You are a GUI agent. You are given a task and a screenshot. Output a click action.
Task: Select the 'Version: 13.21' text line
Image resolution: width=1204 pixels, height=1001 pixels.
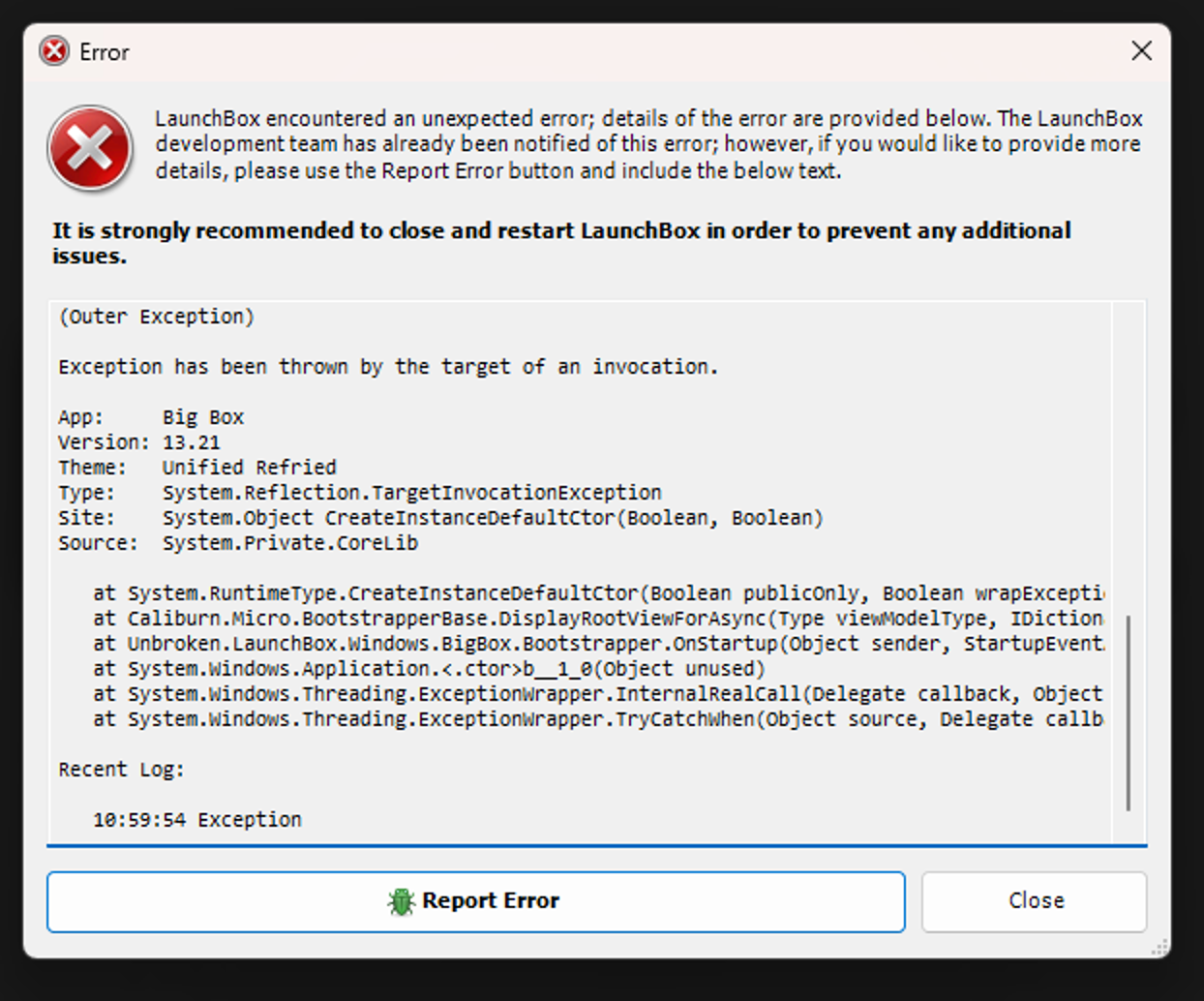tap(139, 442)
